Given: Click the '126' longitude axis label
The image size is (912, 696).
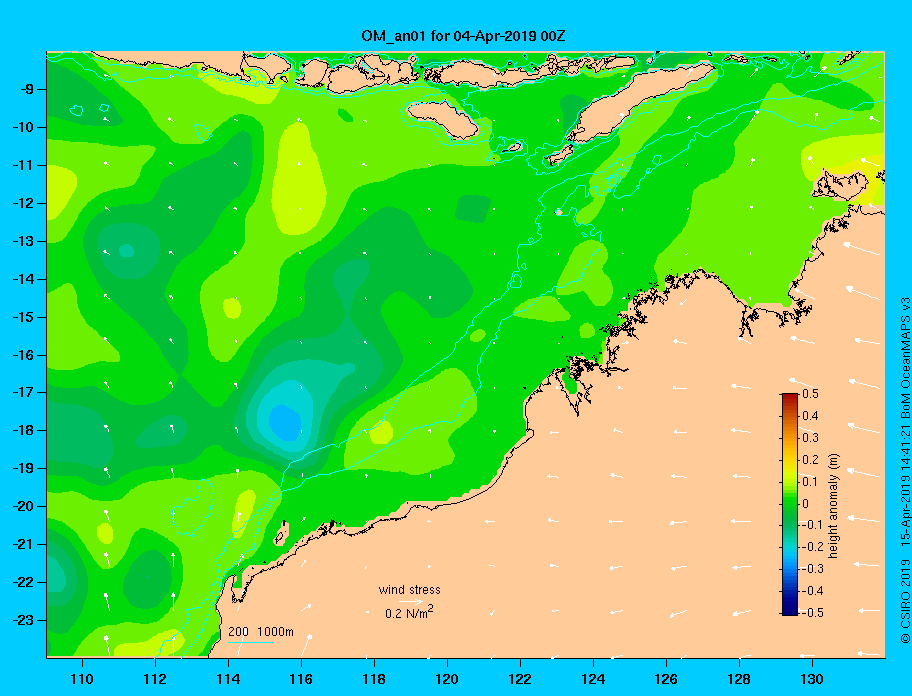Looking at the screenshot, I should [666, 679].
